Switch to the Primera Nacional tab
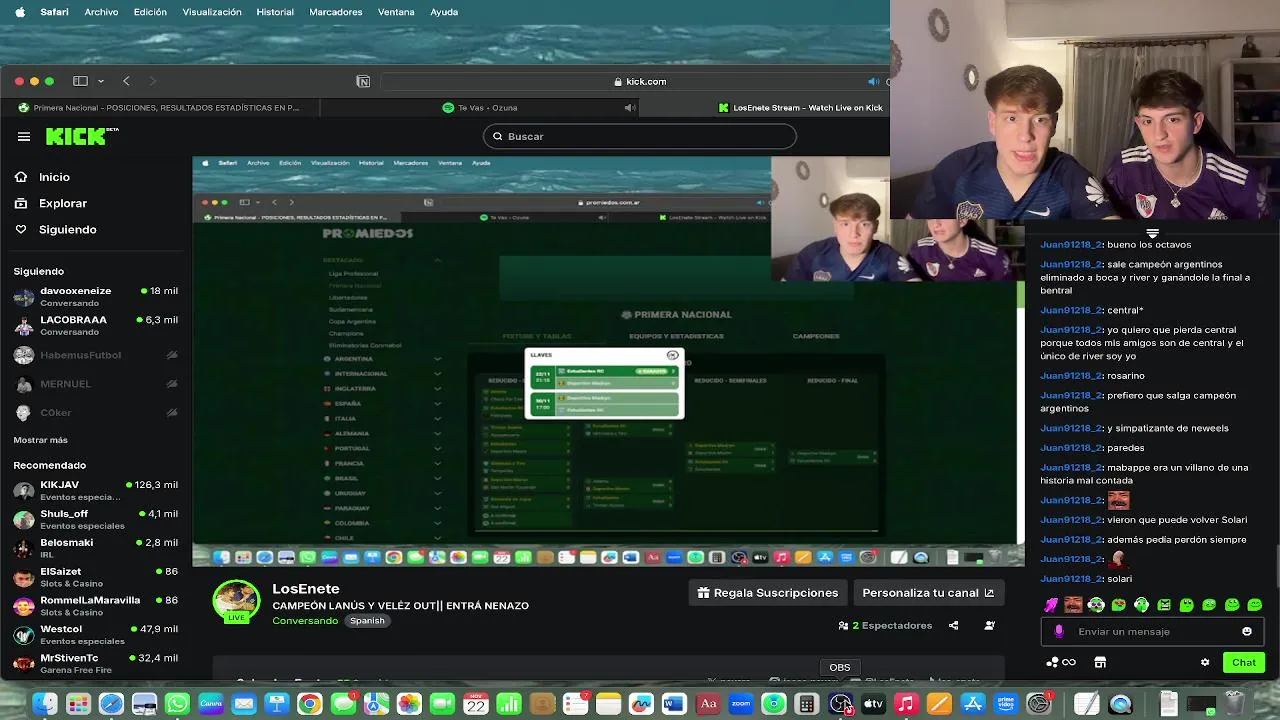This screenshot has height=720, width=1280. [x=158, y=107]
